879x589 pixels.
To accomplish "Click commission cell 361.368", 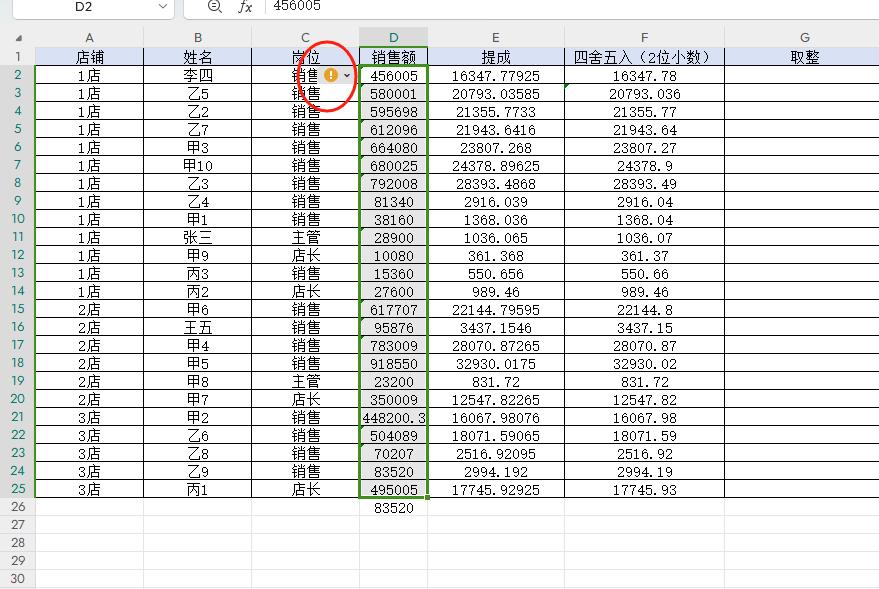I will pos(496,255).
